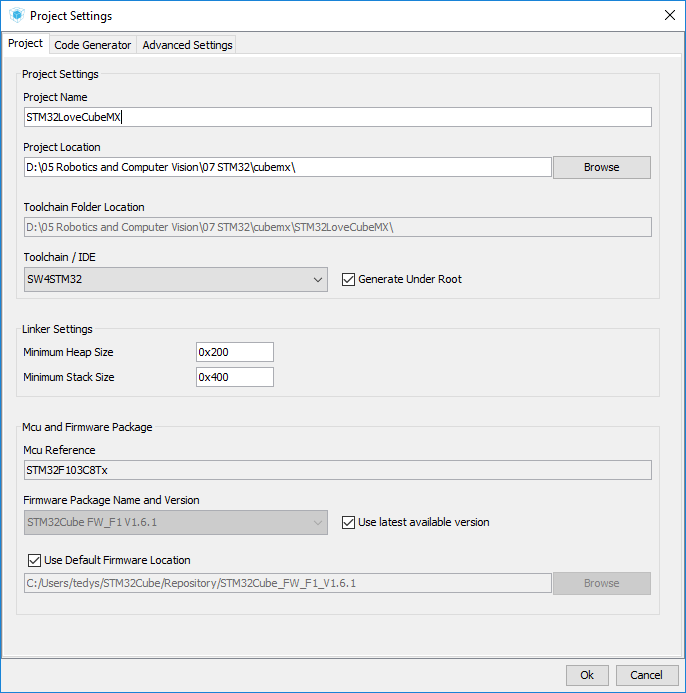Toggle the Generate Under Root checkbox
686x693 pixels.
[x=348, y=279]
